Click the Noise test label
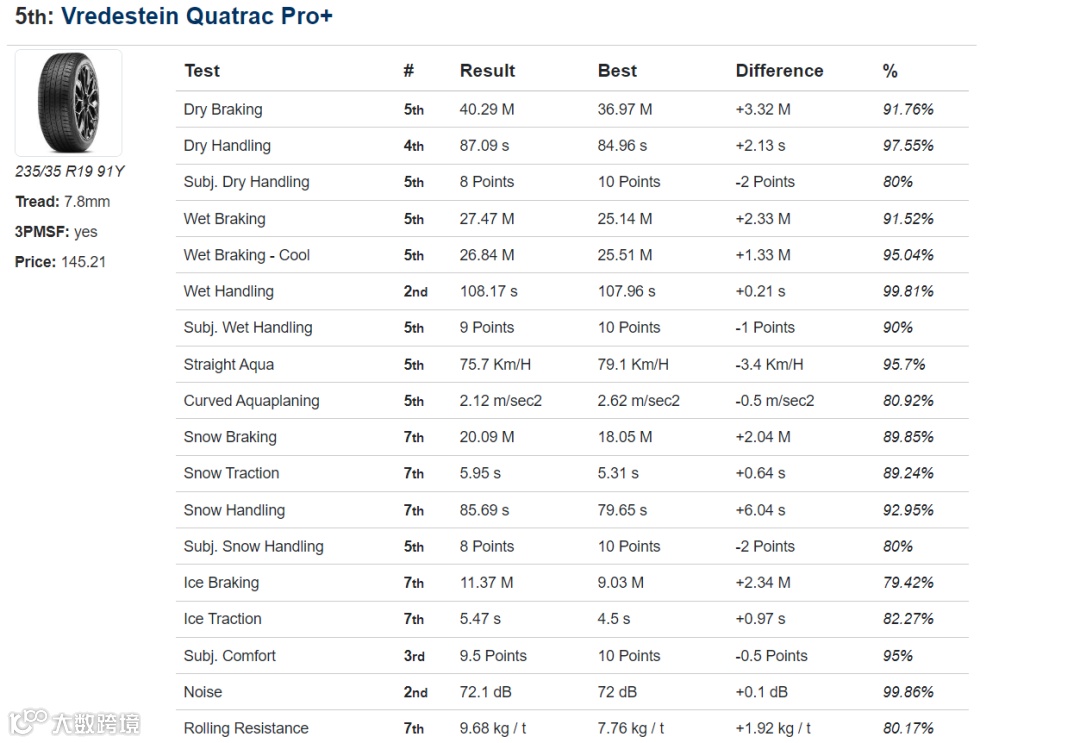This screenshot has width=1080, height=743. pos(203,692)
